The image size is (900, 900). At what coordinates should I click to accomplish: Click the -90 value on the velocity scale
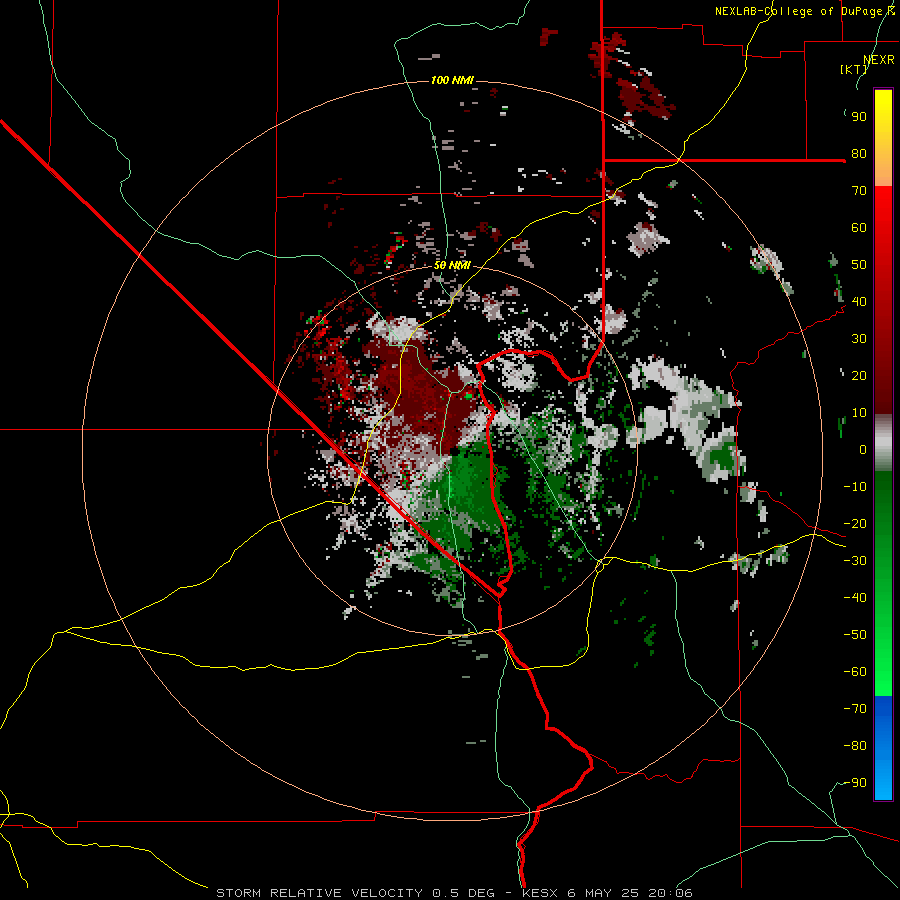(855, 783)
